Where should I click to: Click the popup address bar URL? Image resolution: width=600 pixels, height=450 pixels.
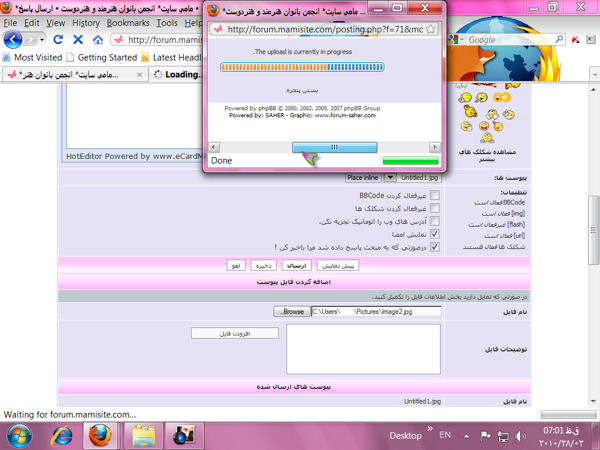coord(325,29)
